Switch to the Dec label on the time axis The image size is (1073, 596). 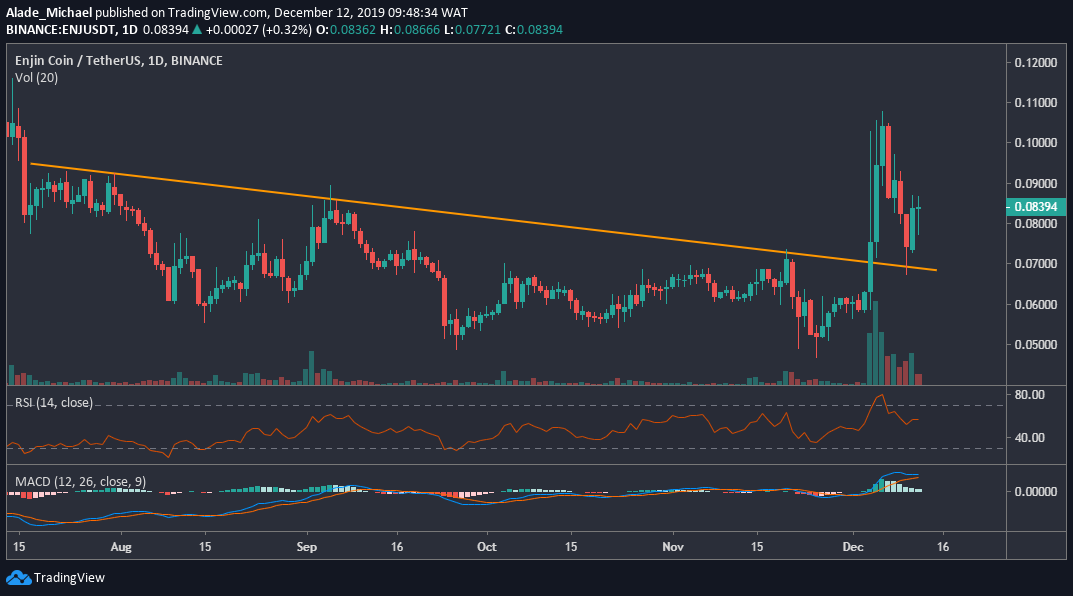[853, 547]
